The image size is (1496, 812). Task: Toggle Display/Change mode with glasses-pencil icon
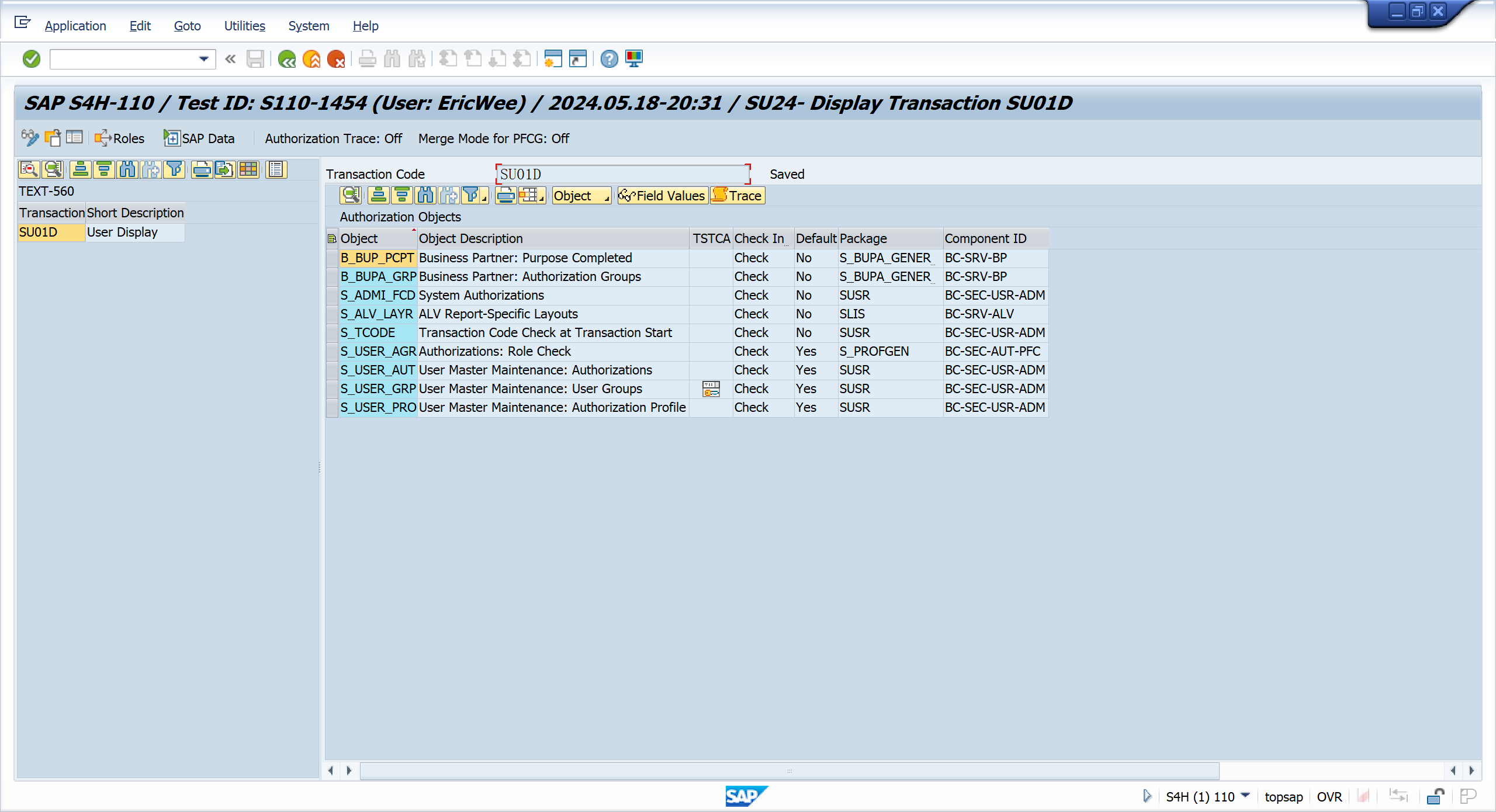[29, 138]
